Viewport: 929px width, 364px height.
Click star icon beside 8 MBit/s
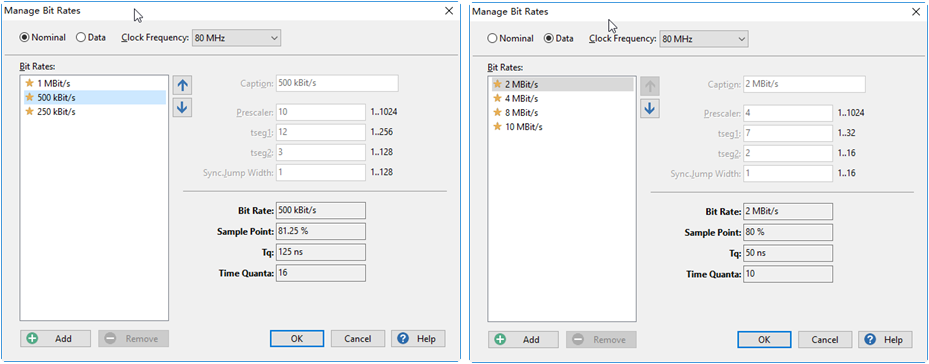[497, 112]
